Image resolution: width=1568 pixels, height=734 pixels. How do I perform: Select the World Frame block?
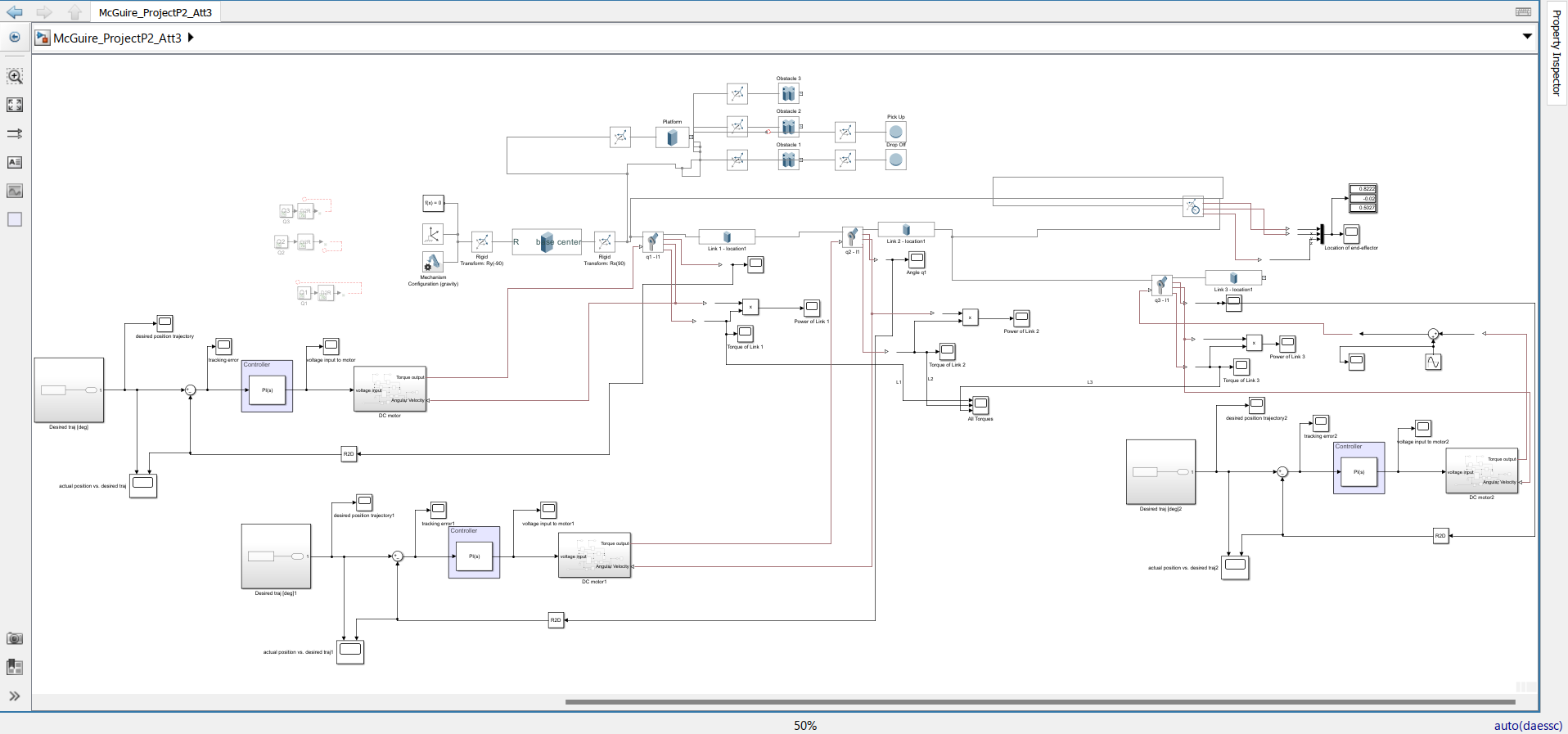click(433, 235)
